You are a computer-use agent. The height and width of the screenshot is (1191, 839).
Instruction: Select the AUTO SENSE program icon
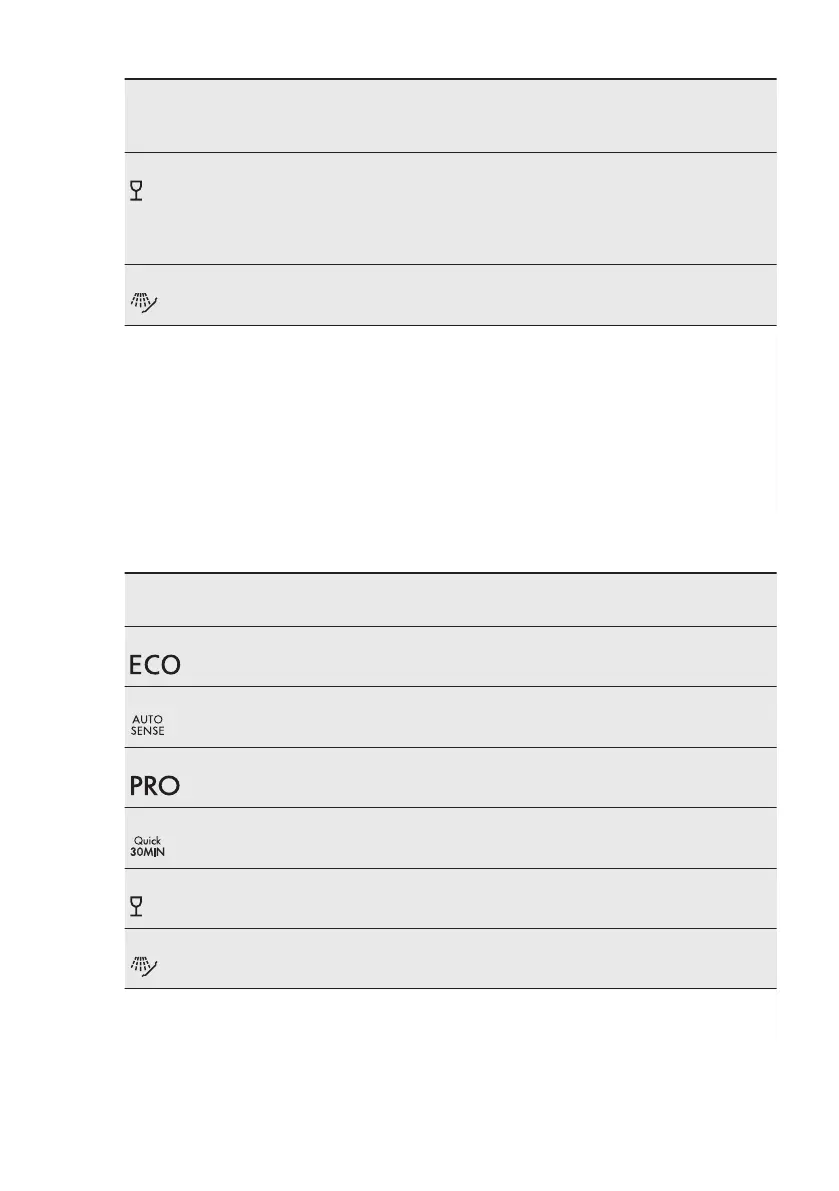tap(146, 724)
